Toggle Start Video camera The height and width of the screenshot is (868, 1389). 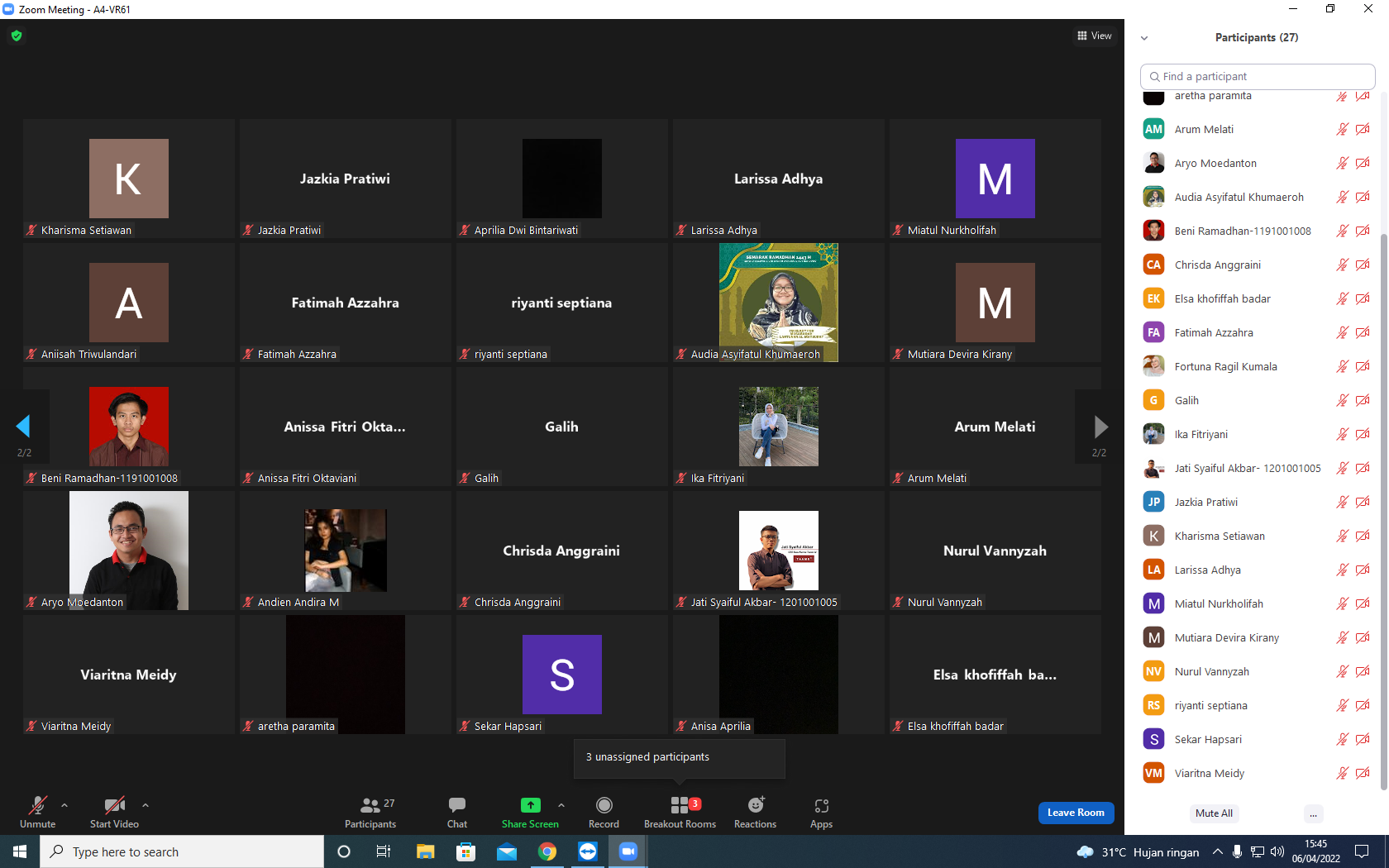point(114,812)
